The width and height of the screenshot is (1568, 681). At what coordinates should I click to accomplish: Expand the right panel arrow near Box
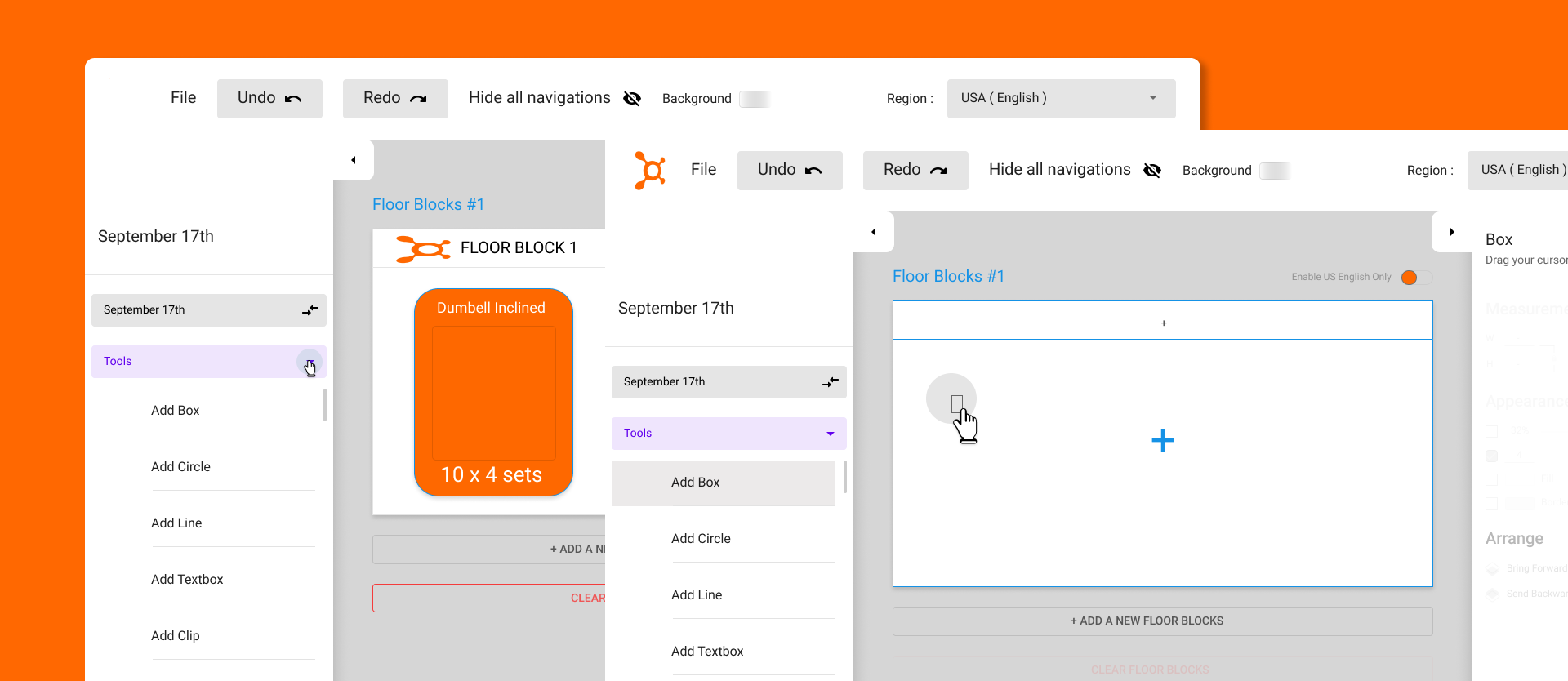(1452, 232)
